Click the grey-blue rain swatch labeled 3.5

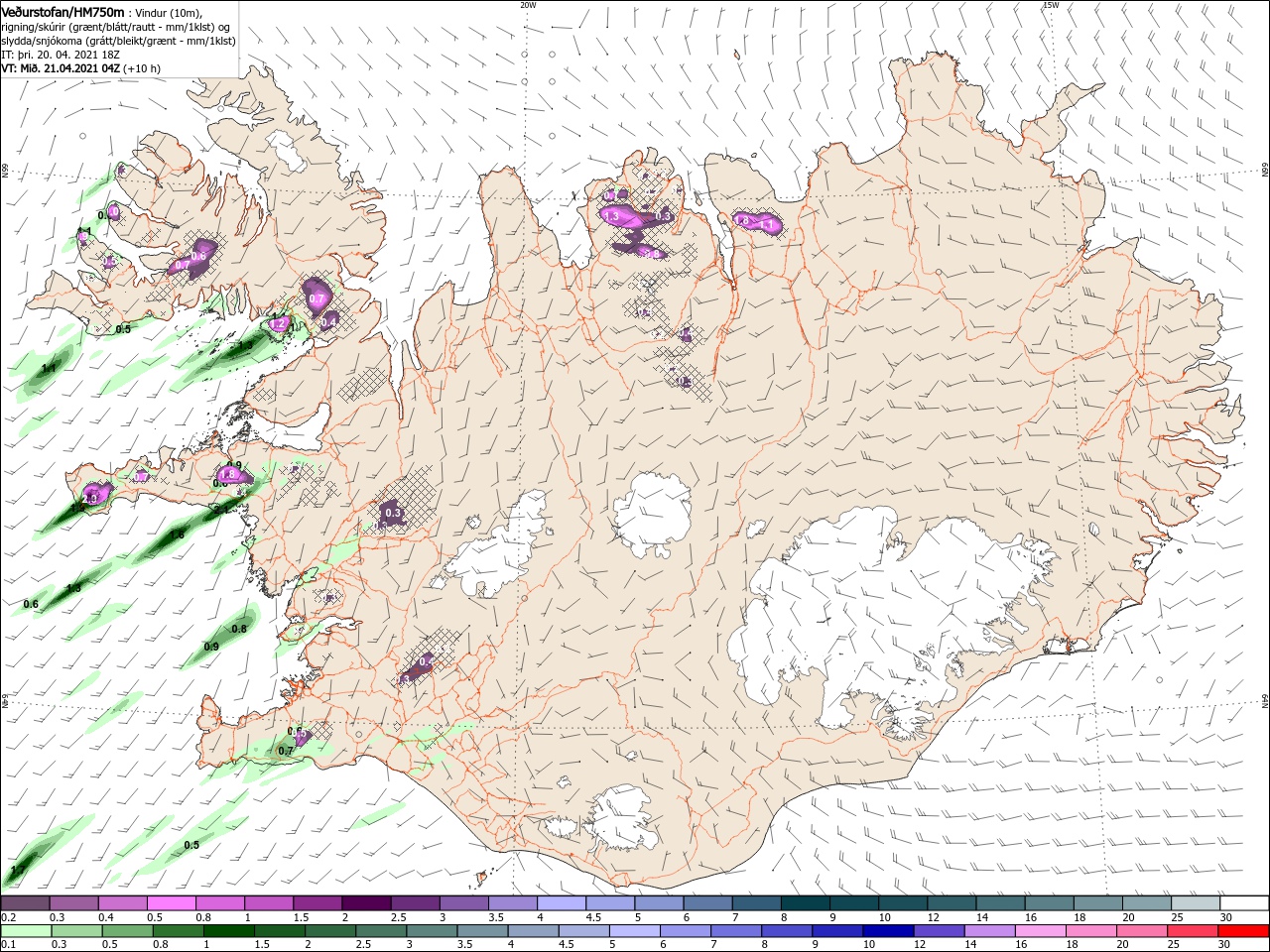click(x=482, y=930)
